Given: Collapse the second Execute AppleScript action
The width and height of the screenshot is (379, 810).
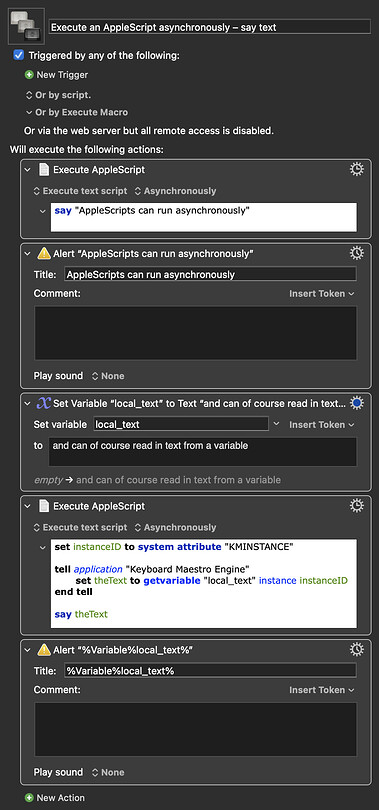Looking at the screenshot, I should 29,506.
